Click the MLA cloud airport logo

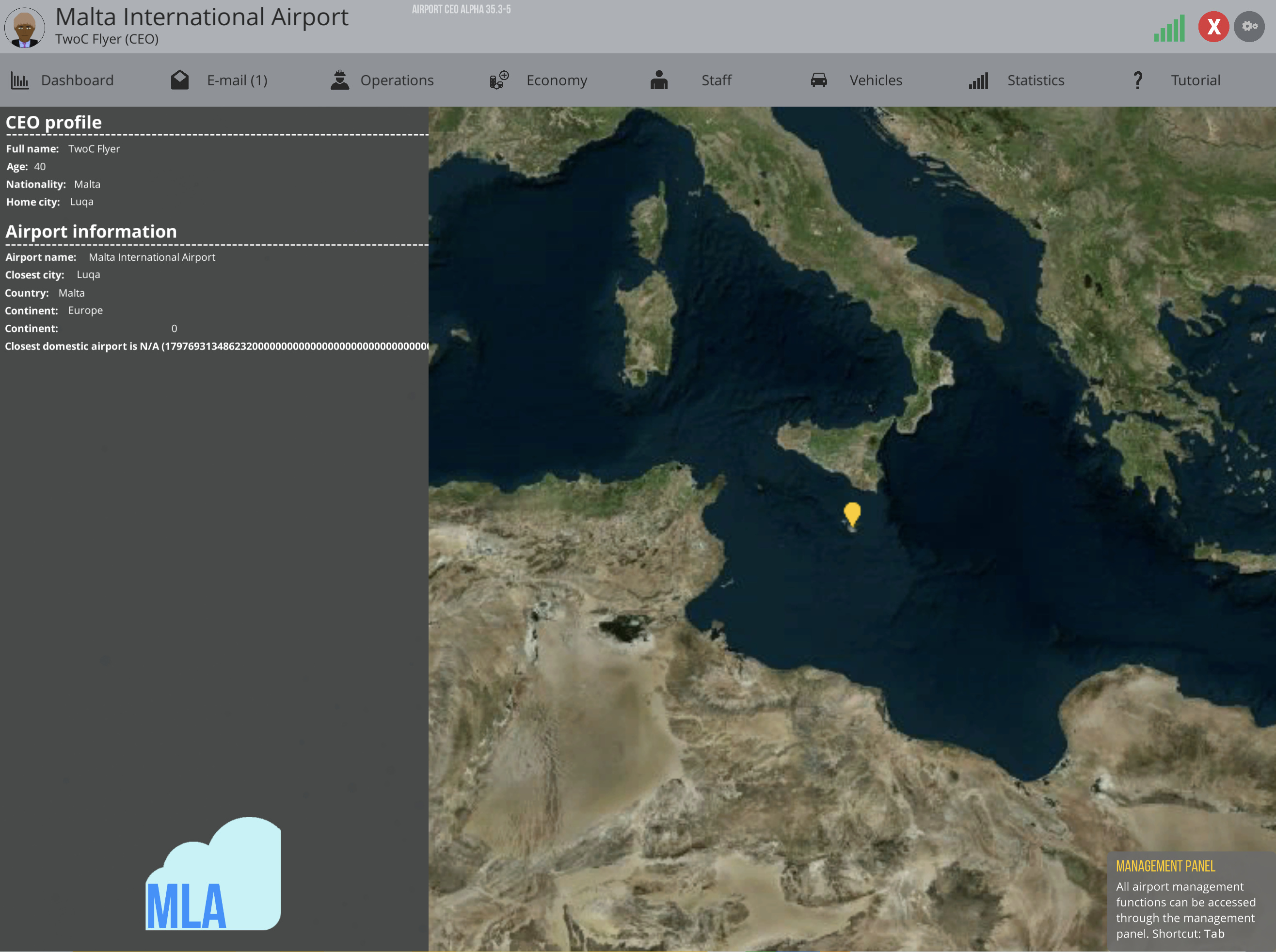click(213, 873)
